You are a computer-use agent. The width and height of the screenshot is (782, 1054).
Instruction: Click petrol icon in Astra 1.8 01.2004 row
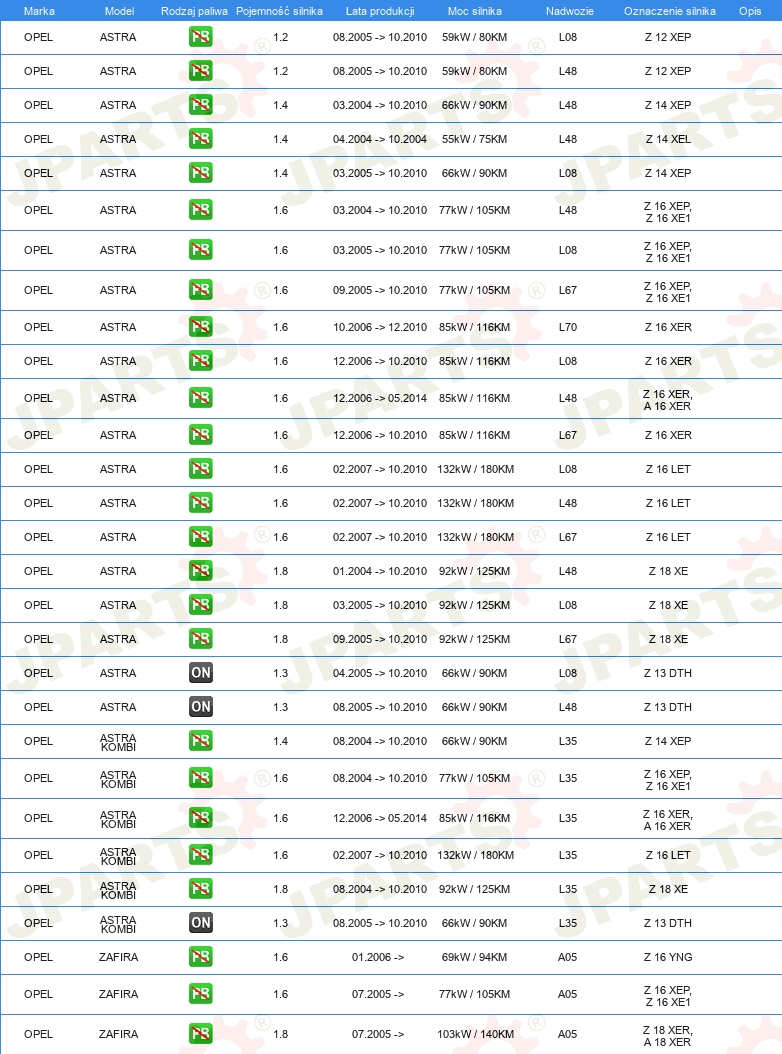coord(200,571)
